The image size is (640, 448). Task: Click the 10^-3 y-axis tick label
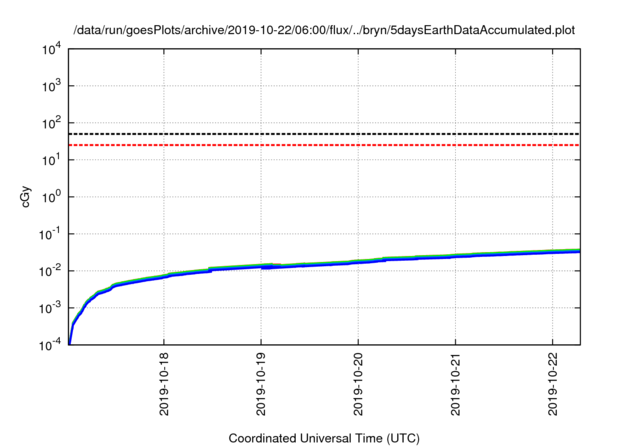coord(50,308)
